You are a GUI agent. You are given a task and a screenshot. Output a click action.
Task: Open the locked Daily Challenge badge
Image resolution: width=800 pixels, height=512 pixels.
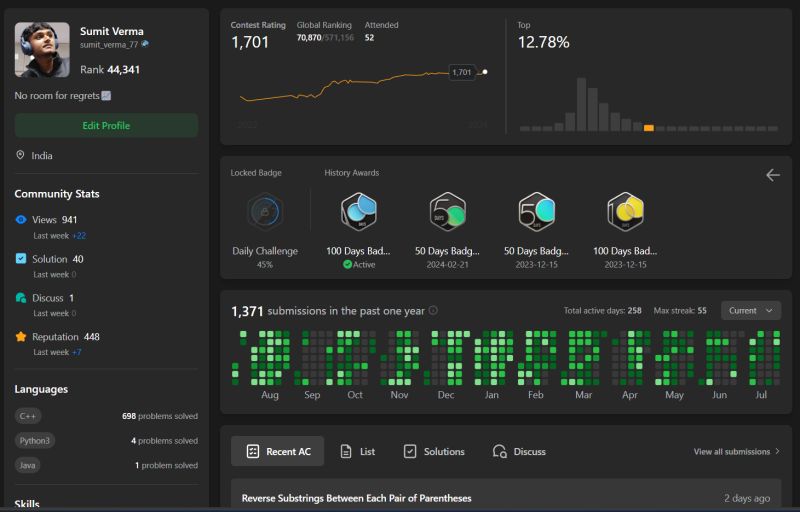click(264, 211)
